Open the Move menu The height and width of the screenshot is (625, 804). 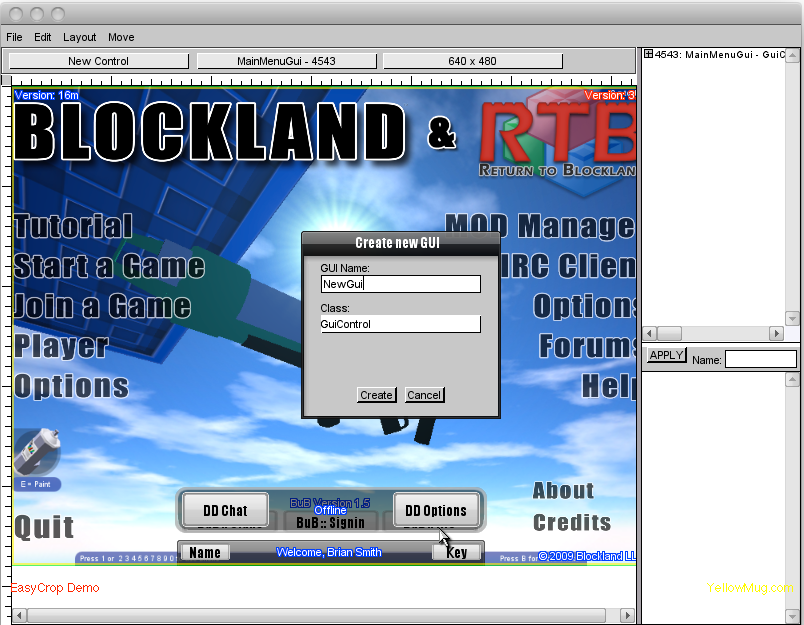coord(121,37)
